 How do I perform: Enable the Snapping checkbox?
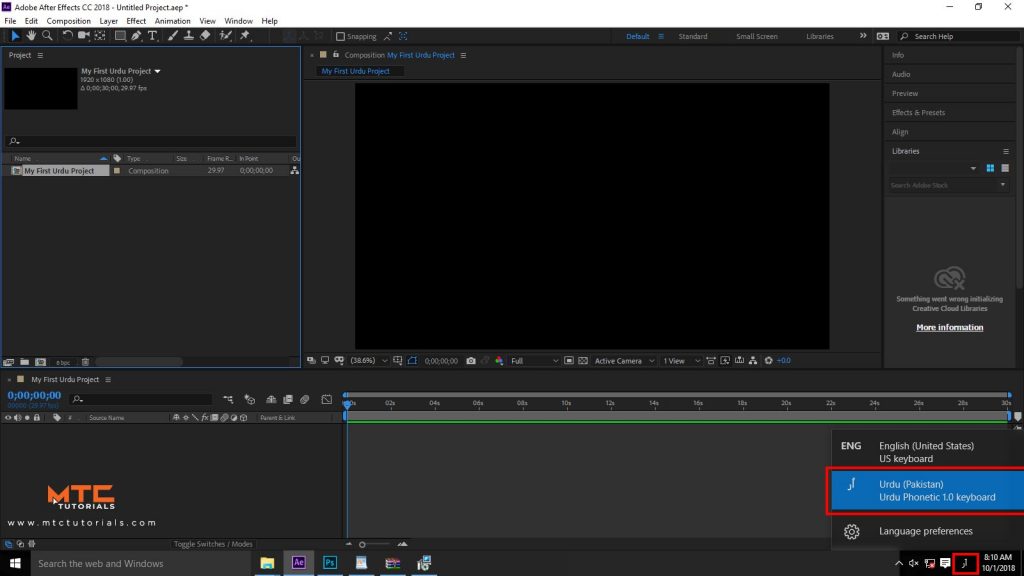pyautogui.click(x=340, y=37)
